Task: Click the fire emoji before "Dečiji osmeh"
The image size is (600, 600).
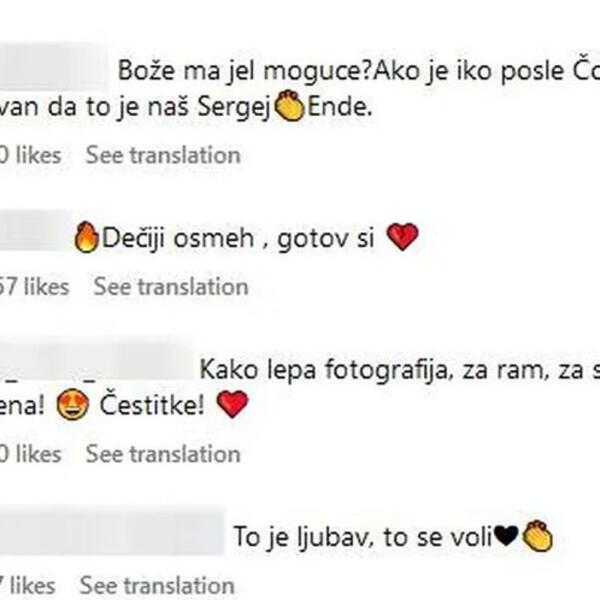Action: pyautogui.click(x=87, y=237)
